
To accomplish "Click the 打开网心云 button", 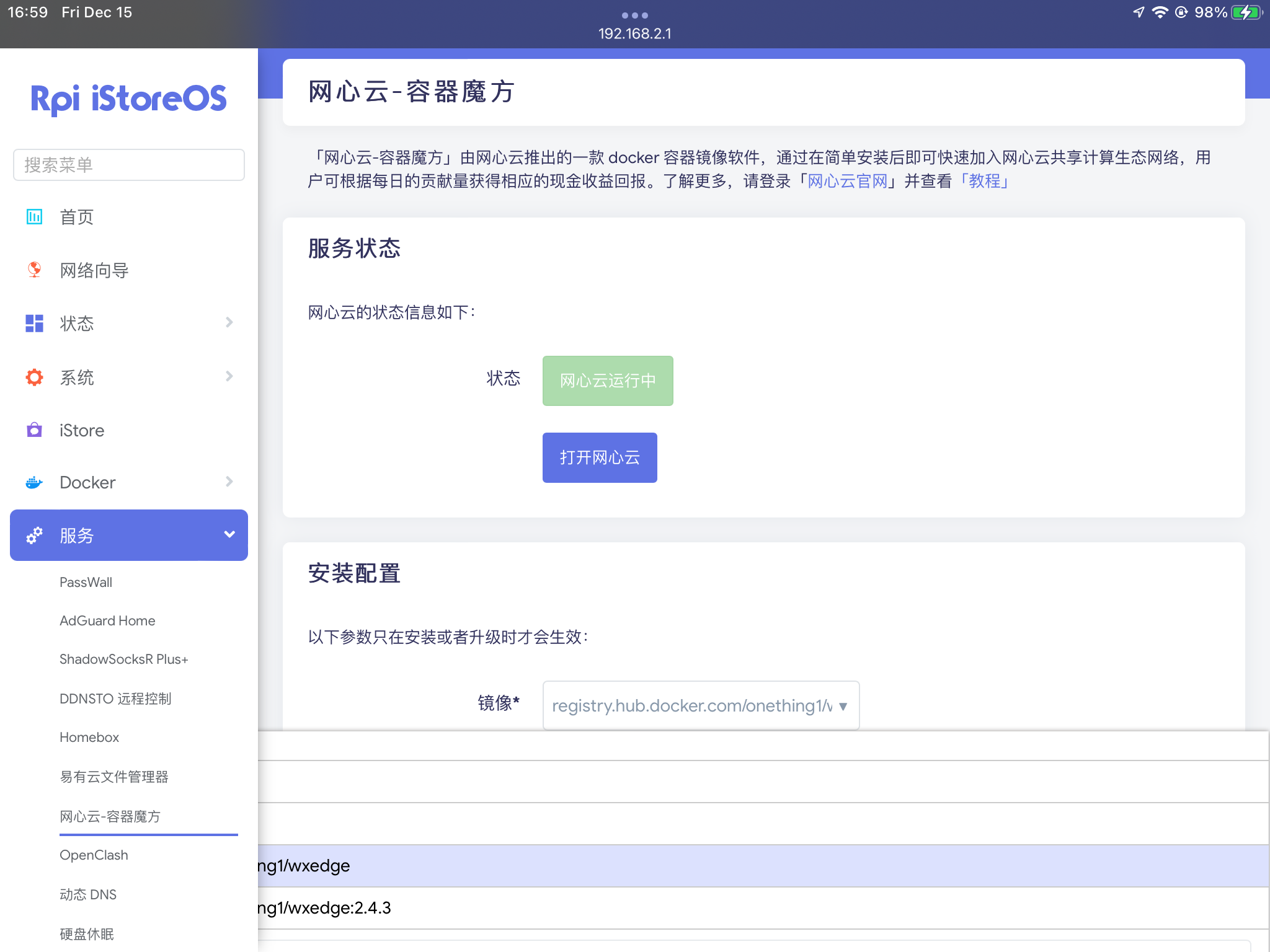I will pyautogui.click(x=599, y=457).
